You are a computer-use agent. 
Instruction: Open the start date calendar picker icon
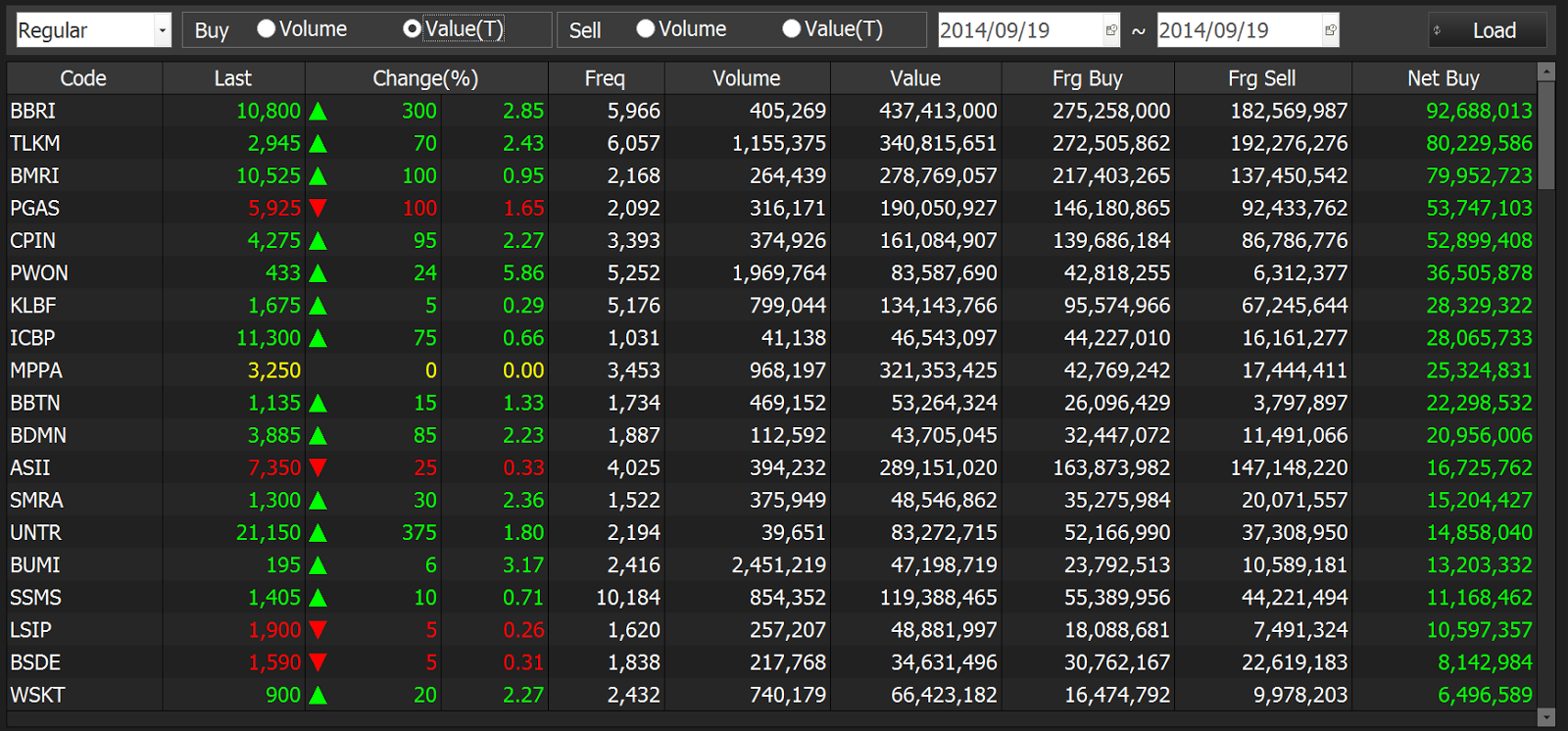pos(1111,30)
